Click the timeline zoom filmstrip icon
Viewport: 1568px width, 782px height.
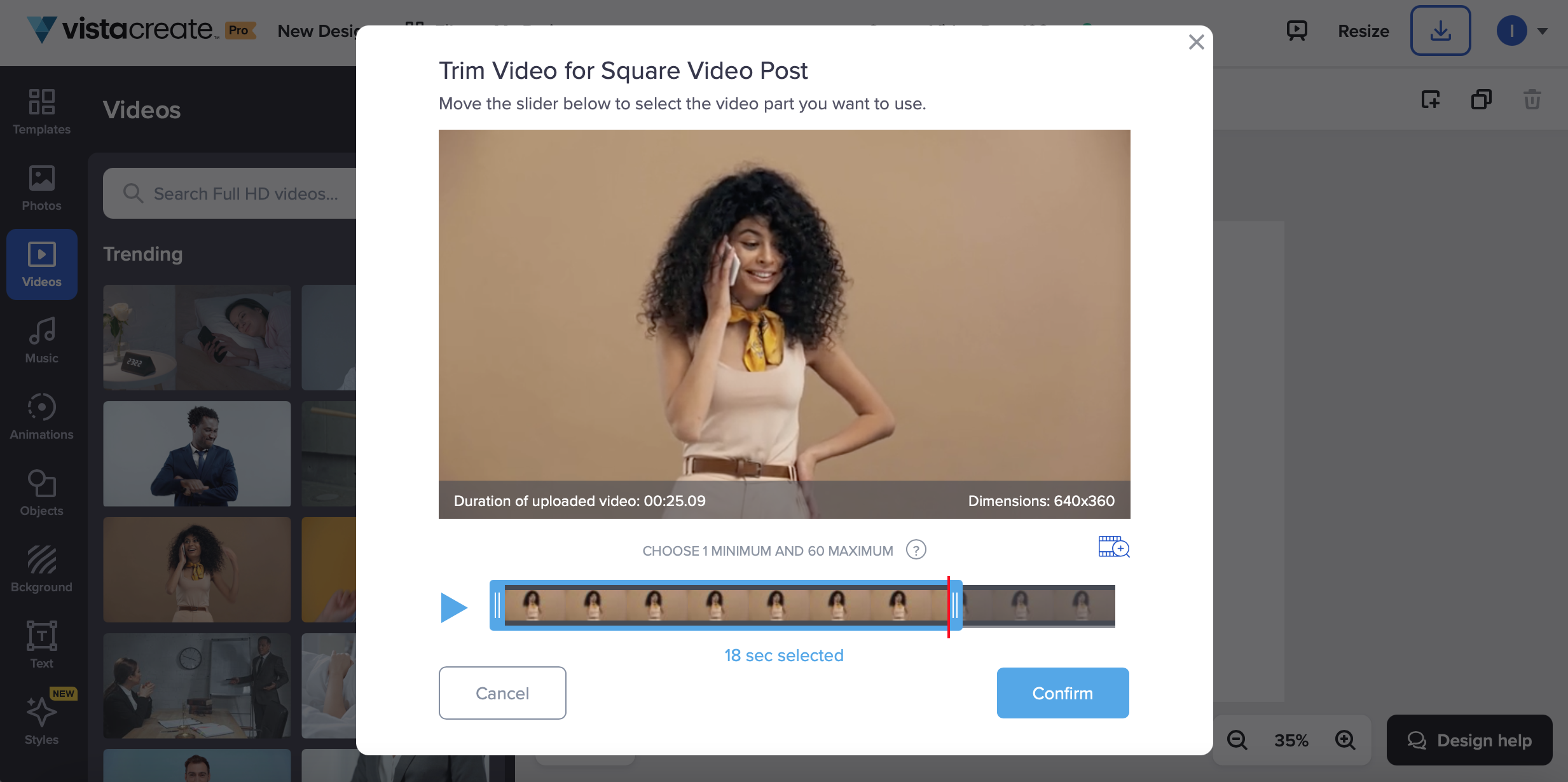[1114, 547]
